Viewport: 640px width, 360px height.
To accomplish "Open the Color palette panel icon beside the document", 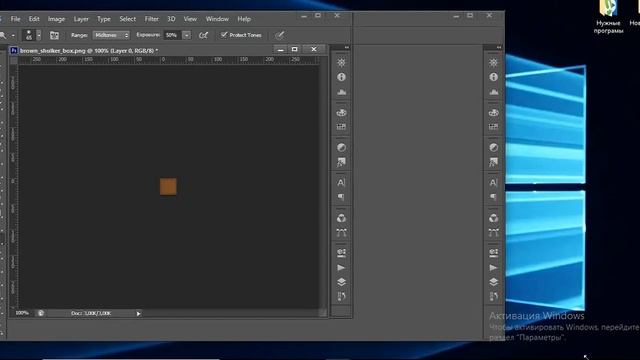I will pyautogui.click(x=342, y=112).
